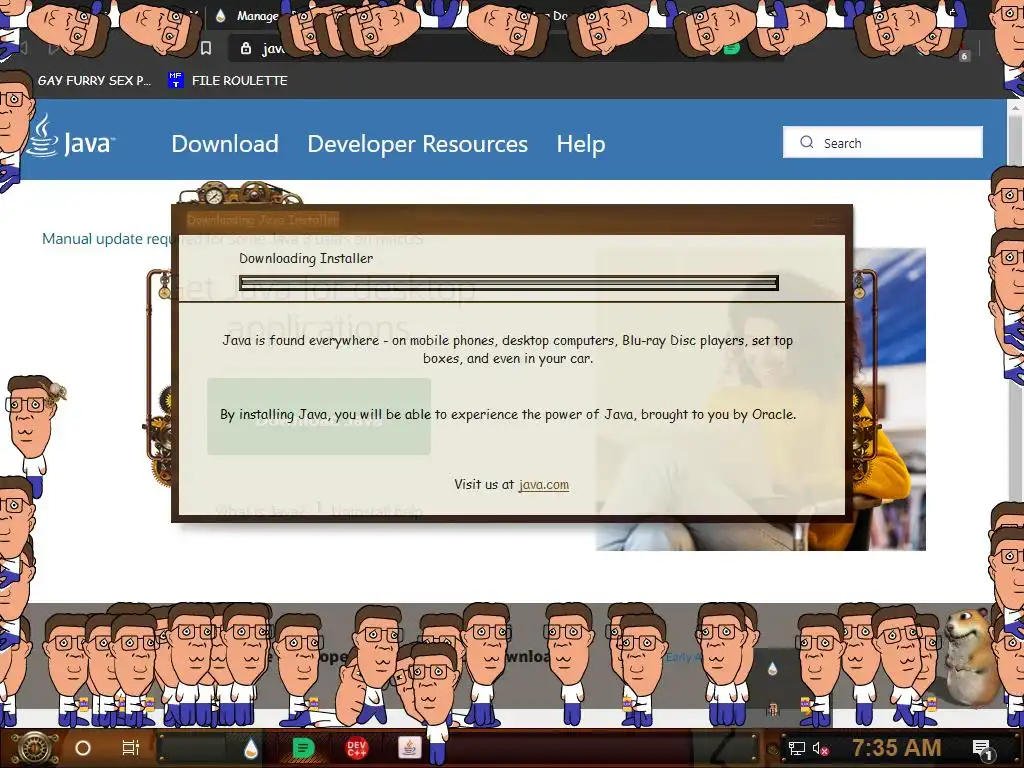Open the green chat-bubble taskbar app
The height and width of the screenshot is (768, 1024).
click(x=302, y=748)
